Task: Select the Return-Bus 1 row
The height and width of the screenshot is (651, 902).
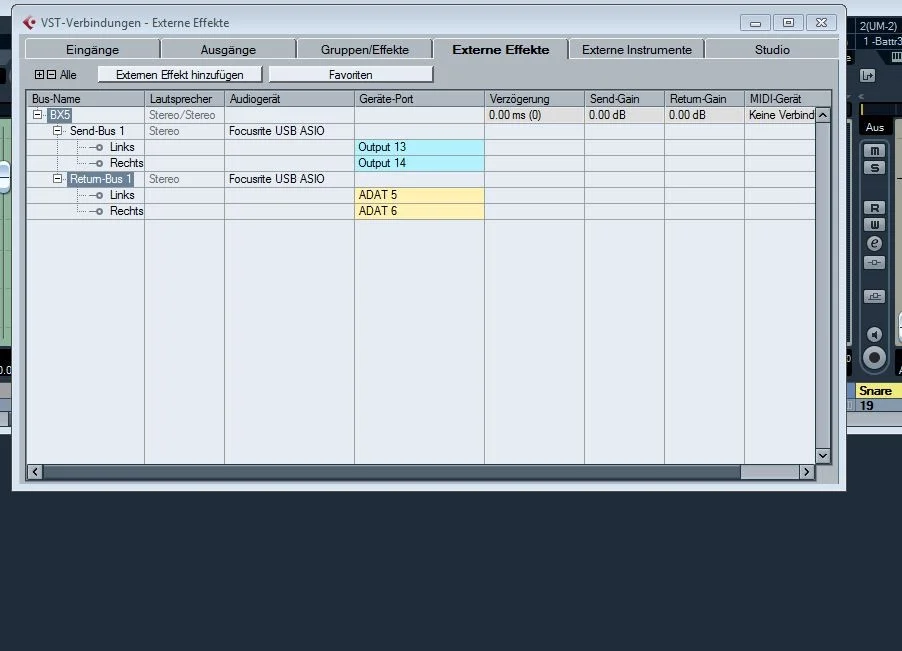Action: [101, 179]
